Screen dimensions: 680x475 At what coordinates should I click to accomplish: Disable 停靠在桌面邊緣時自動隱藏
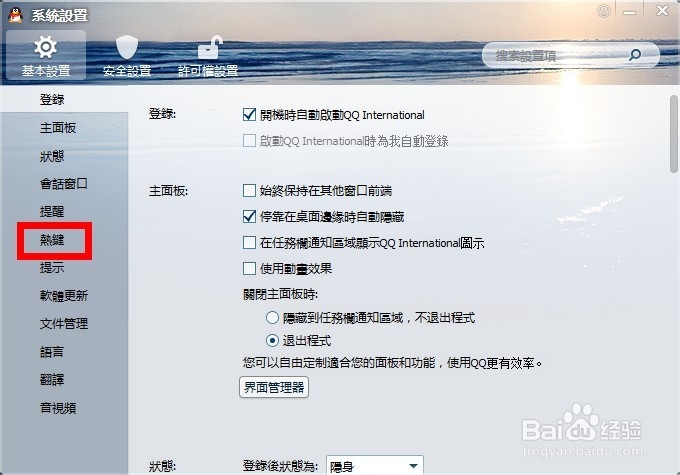tap(249, 216)
